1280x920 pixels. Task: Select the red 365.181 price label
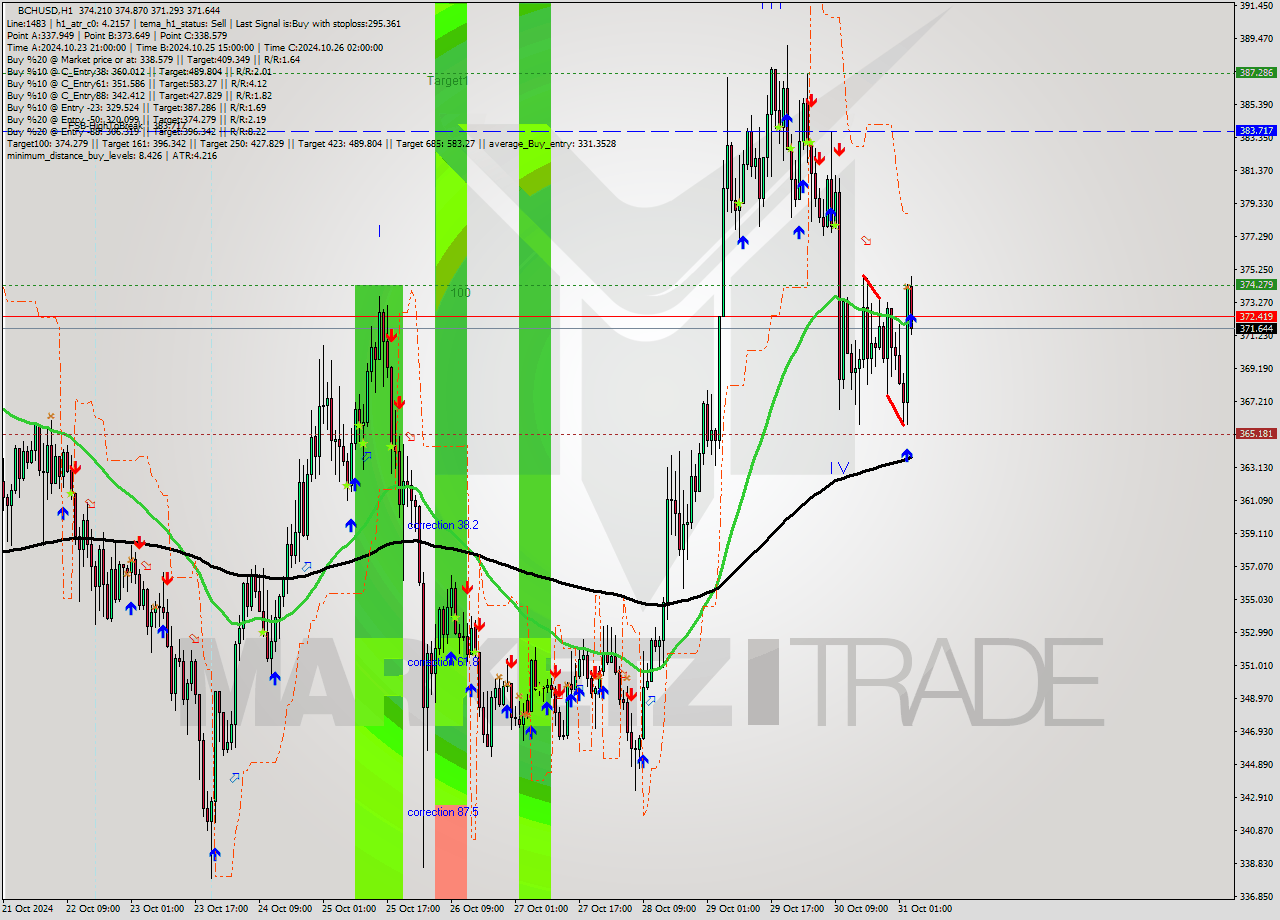click(1256, 433)
